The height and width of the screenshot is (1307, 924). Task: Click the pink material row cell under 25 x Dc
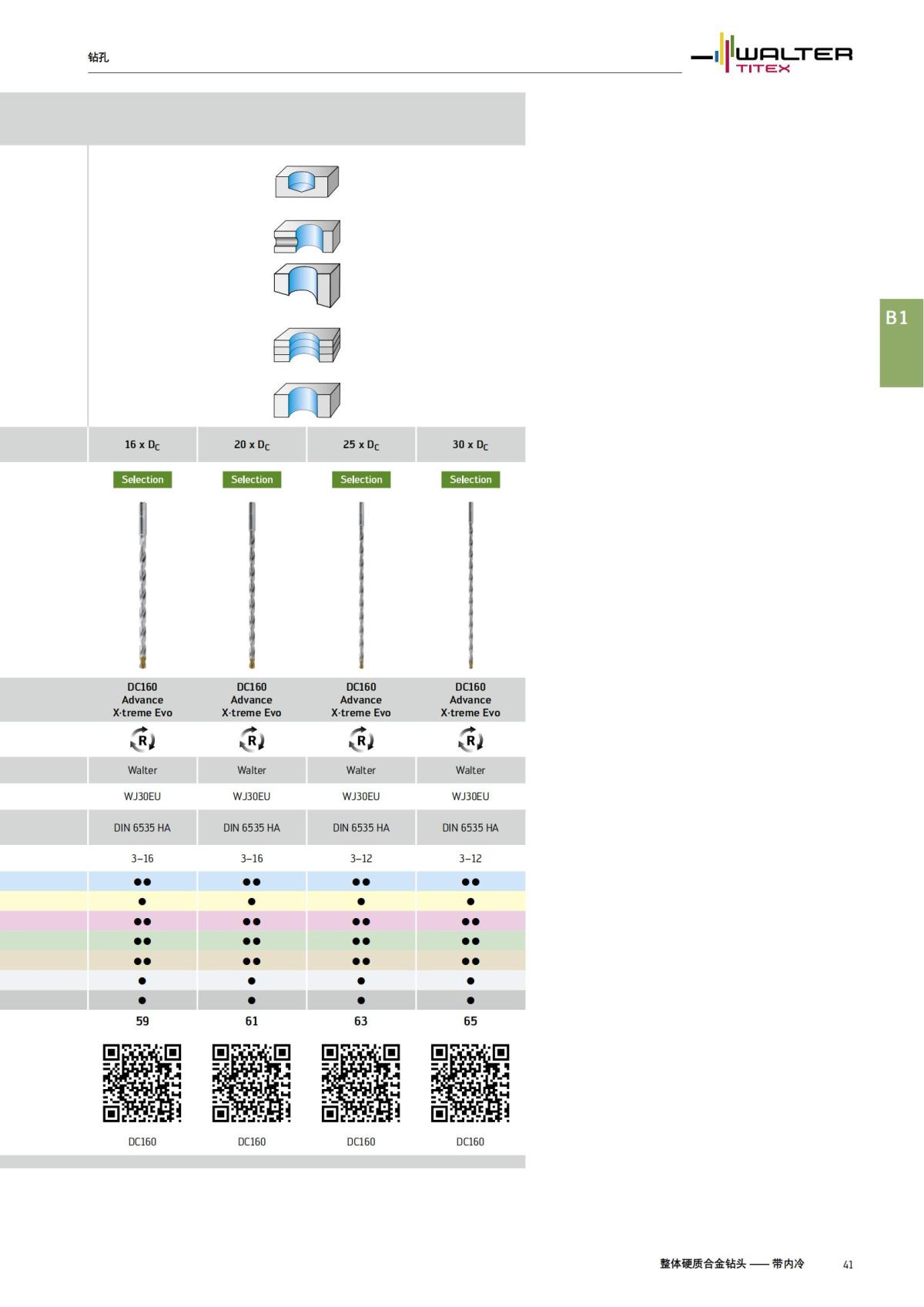point(361,921)
